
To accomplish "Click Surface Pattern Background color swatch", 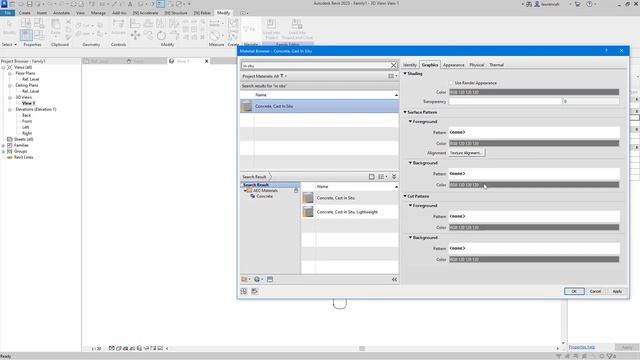I will 534,185.
